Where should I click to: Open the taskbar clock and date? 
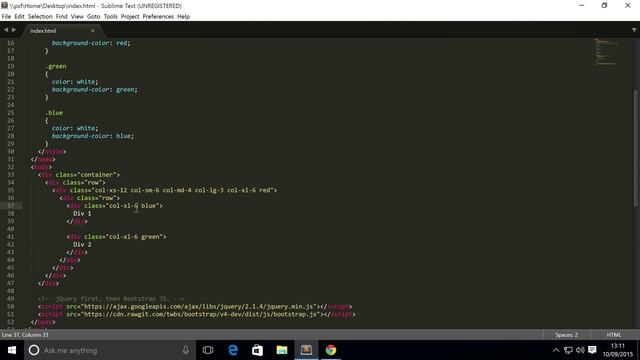coord(618,350)
